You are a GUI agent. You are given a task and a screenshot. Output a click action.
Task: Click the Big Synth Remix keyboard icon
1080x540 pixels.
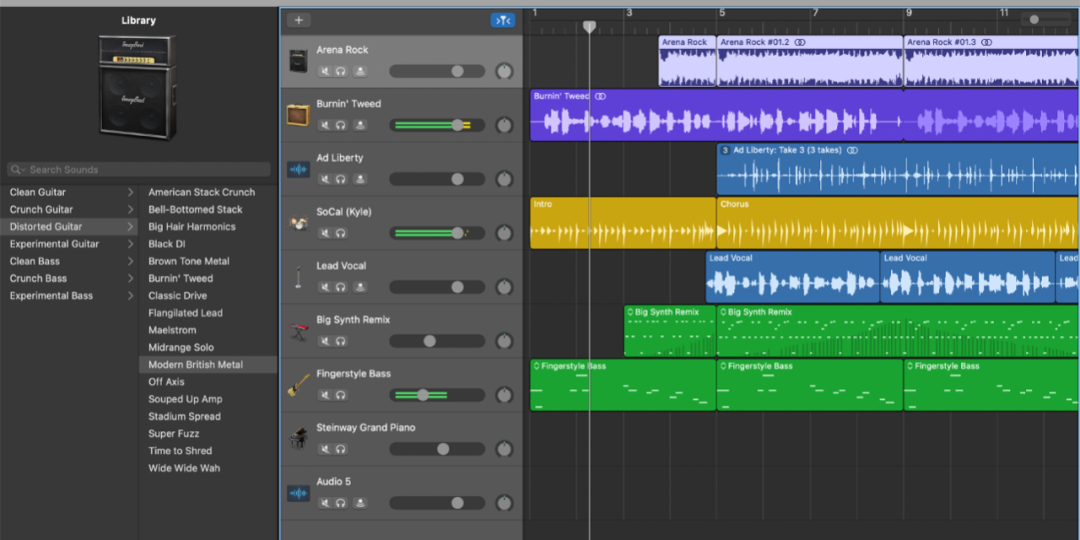click(x=298, y=331)
